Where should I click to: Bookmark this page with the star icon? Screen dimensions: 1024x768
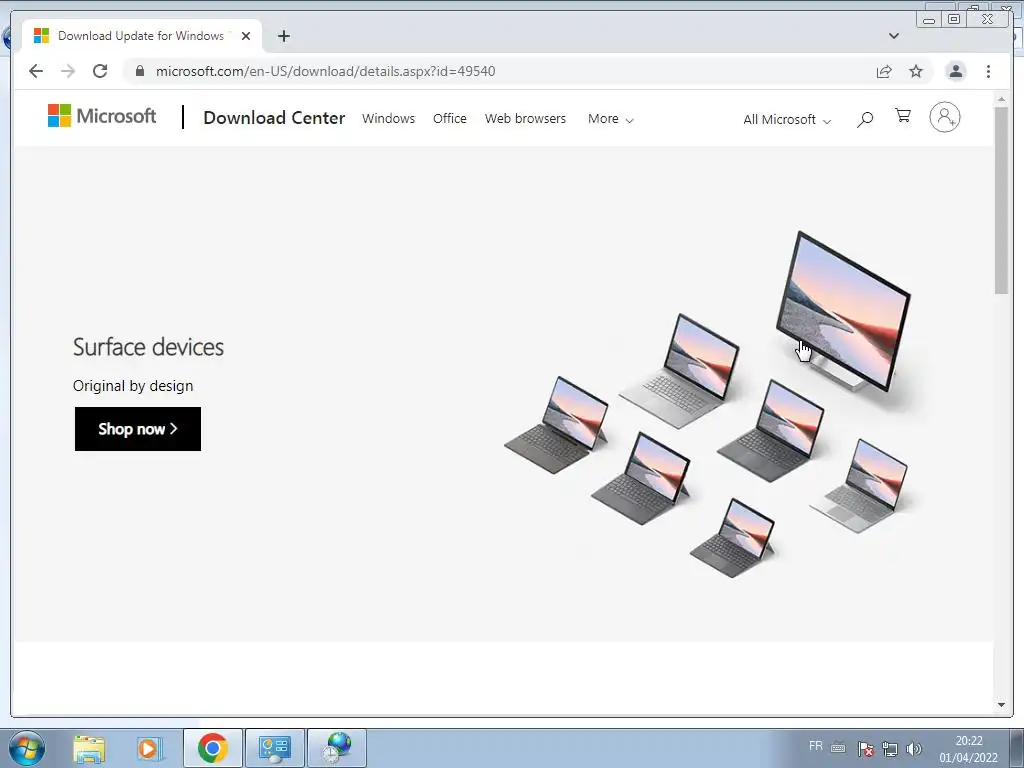coord(916,71)
